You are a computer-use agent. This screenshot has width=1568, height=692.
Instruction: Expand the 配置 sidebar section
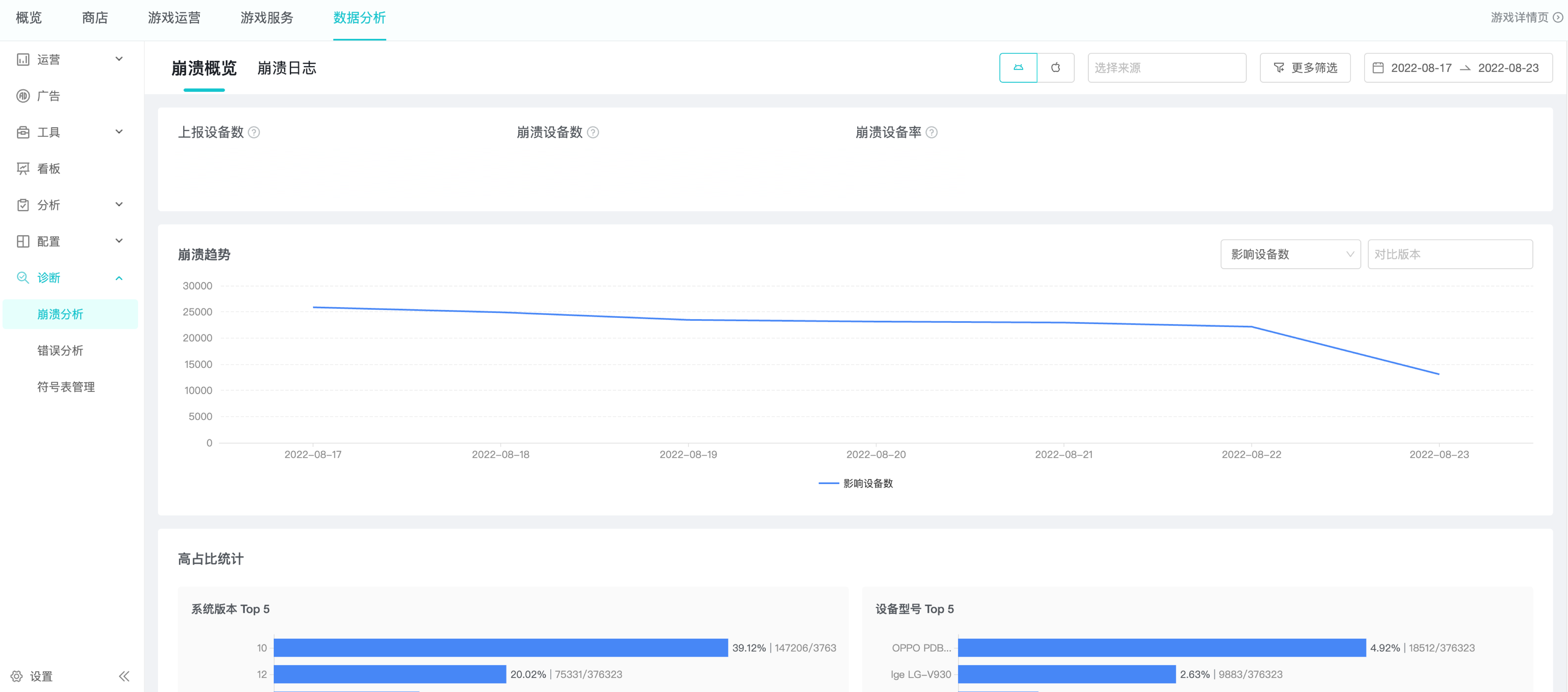[x=119, y=241]
